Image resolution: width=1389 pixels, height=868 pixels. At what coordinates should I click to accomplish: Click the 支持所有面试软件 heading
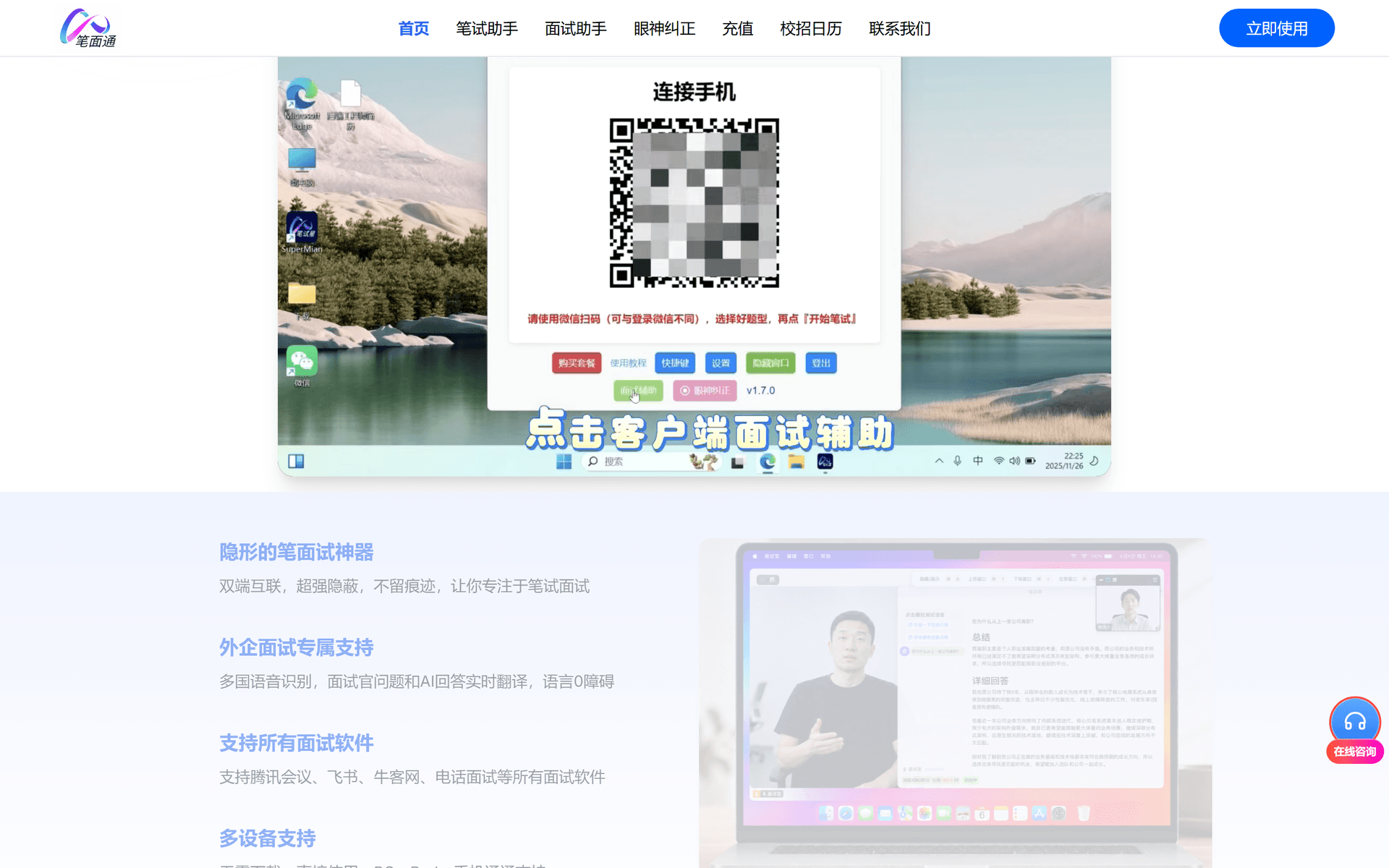[x=297, y=743]
